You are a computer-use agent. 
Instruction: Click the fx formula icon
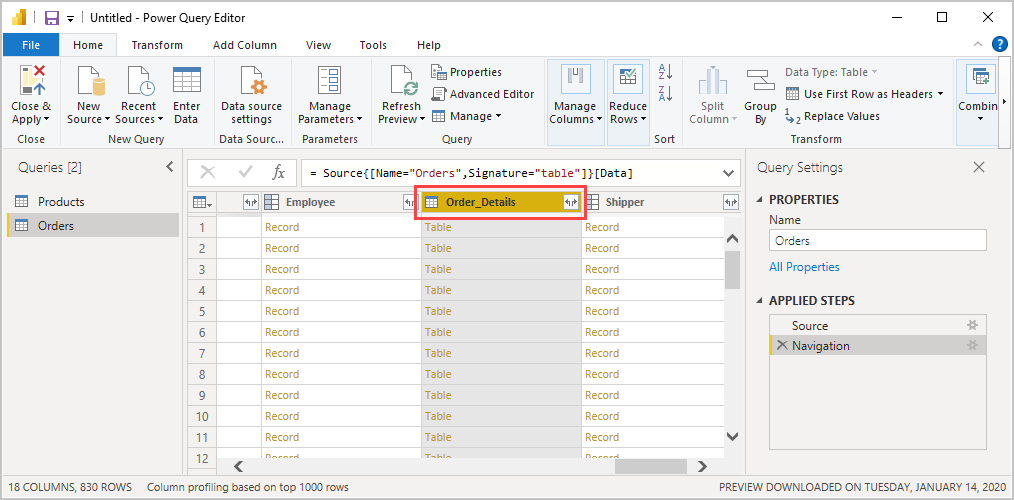(x=278, y=172)
